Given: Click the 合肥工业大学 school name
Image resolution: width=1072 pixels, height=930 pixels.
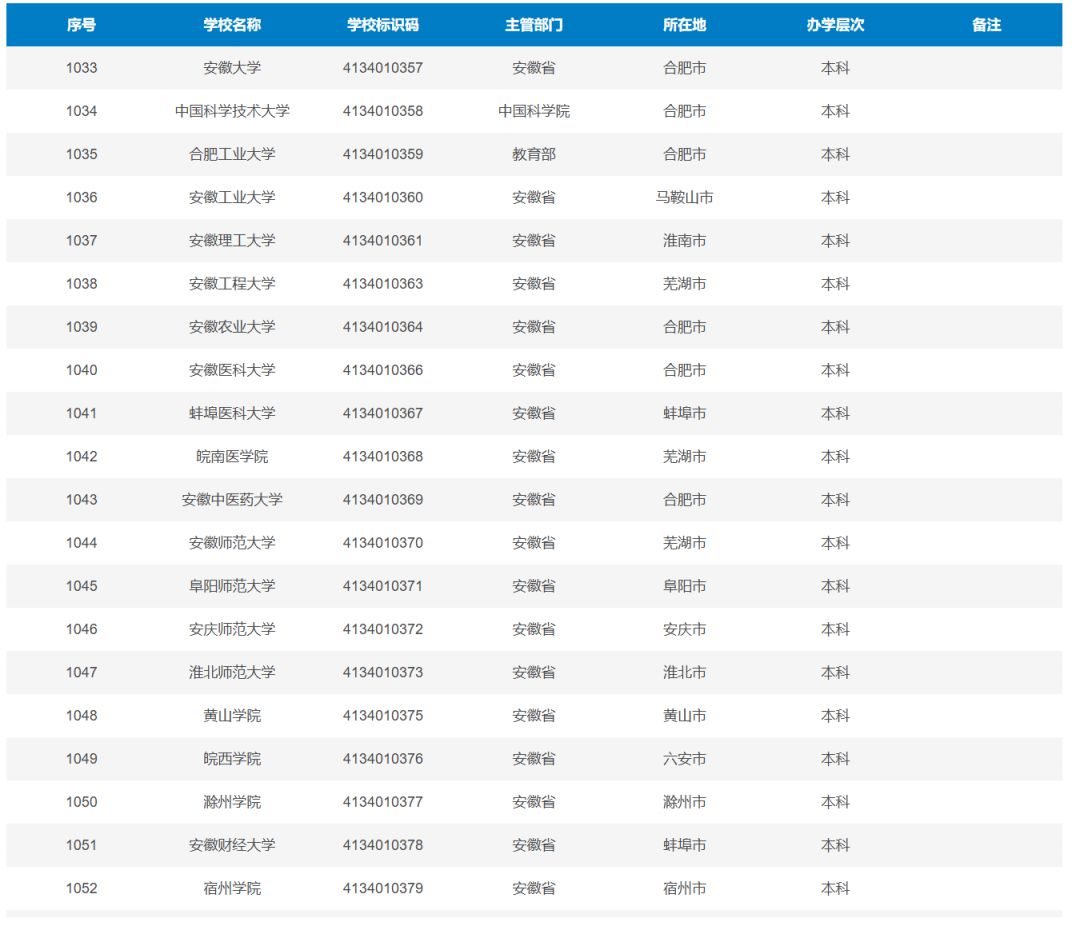Looking at the screenshot, I should (x=232, y=154).
